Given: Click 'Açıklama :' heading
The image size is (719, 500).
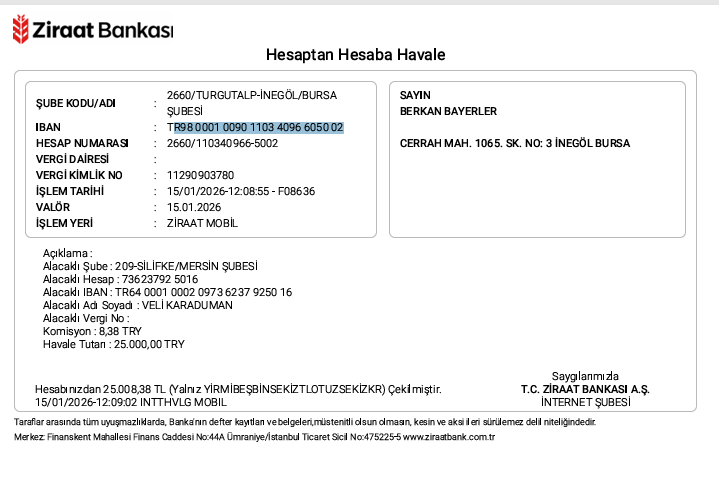Looking at the screenshot, I should point(67,253).
